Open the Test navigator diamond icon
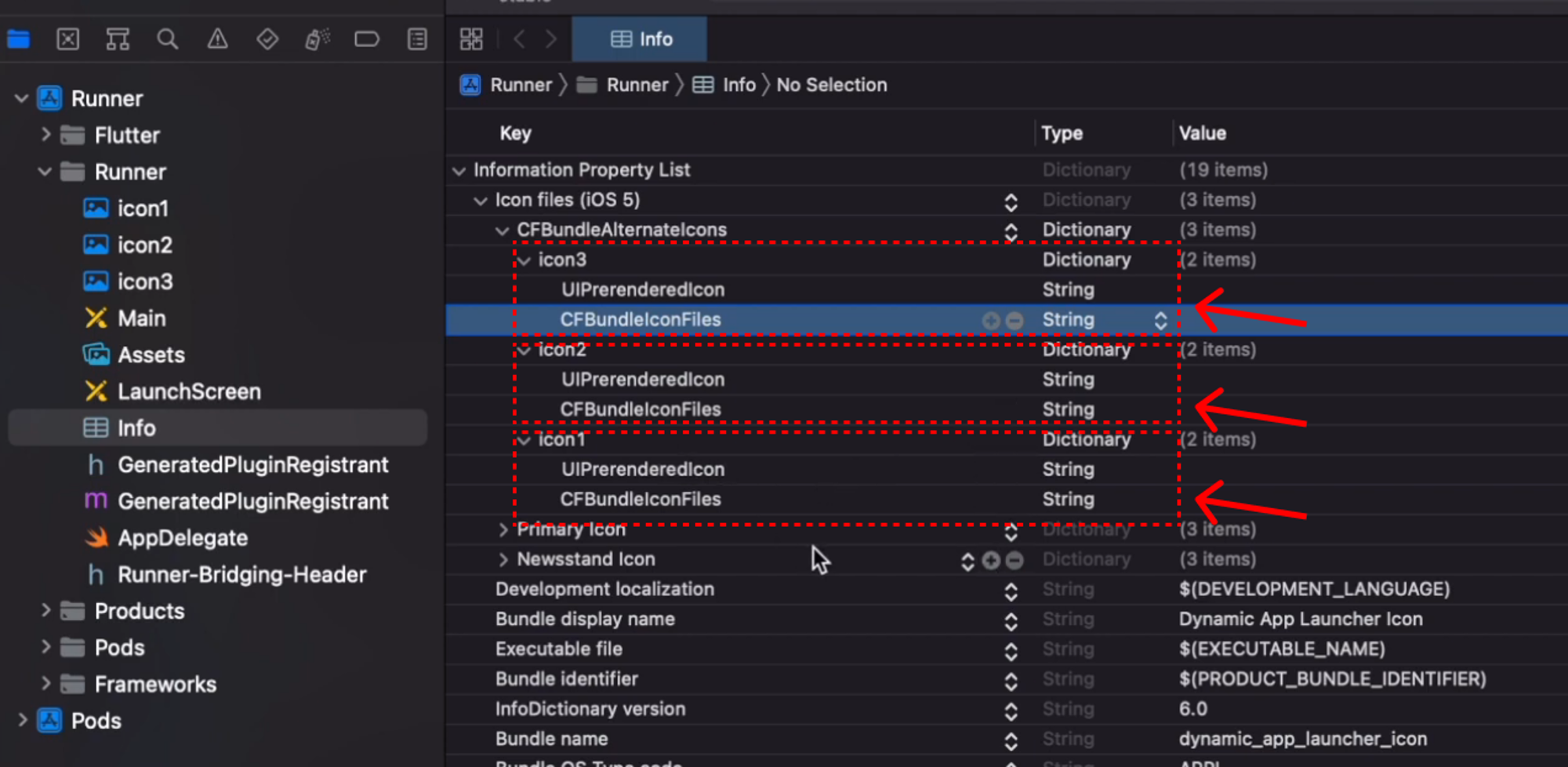 tap(267, 38)
